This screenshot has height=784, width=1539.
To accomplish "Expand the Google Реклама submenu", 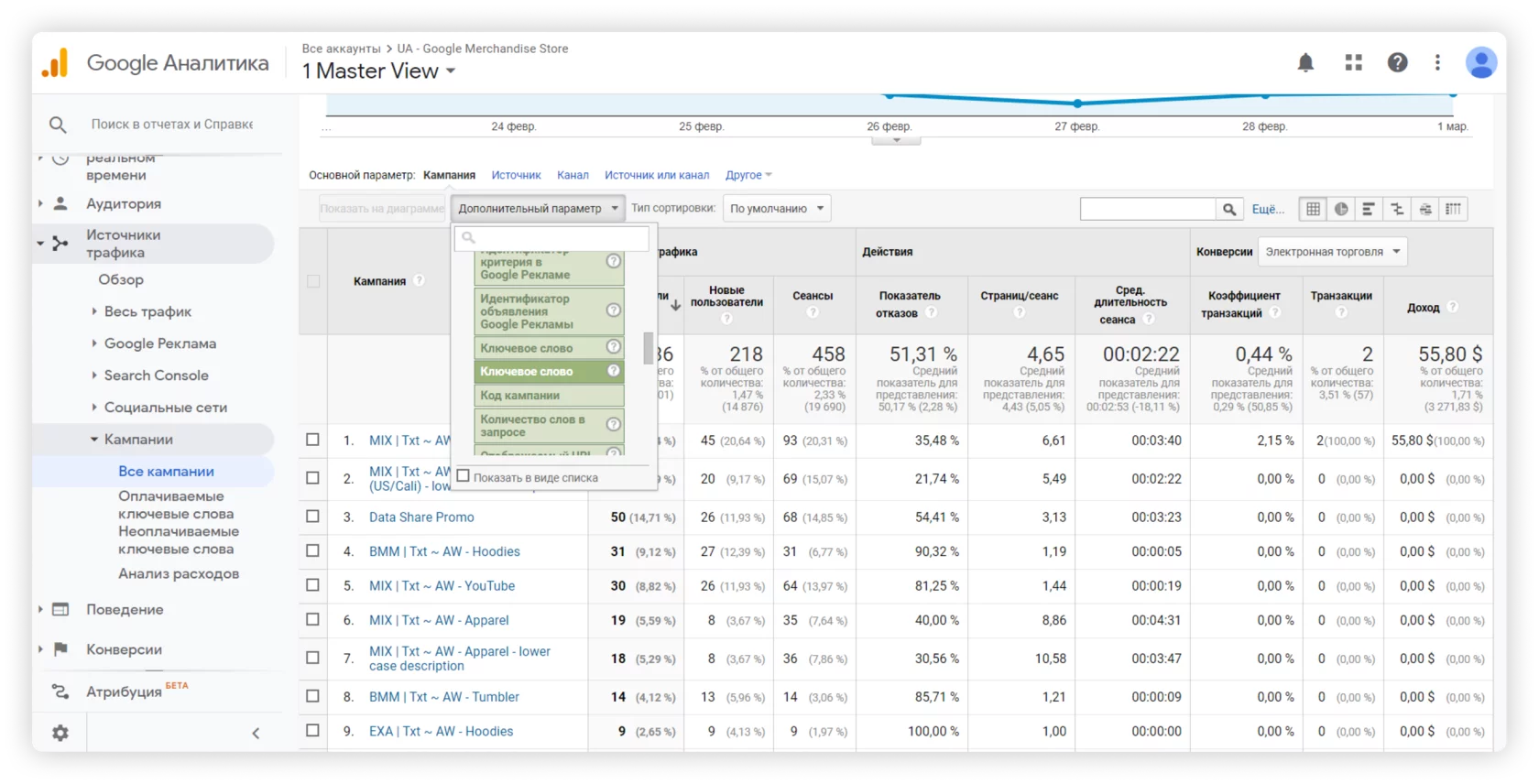I will click(x=94, y=343).
